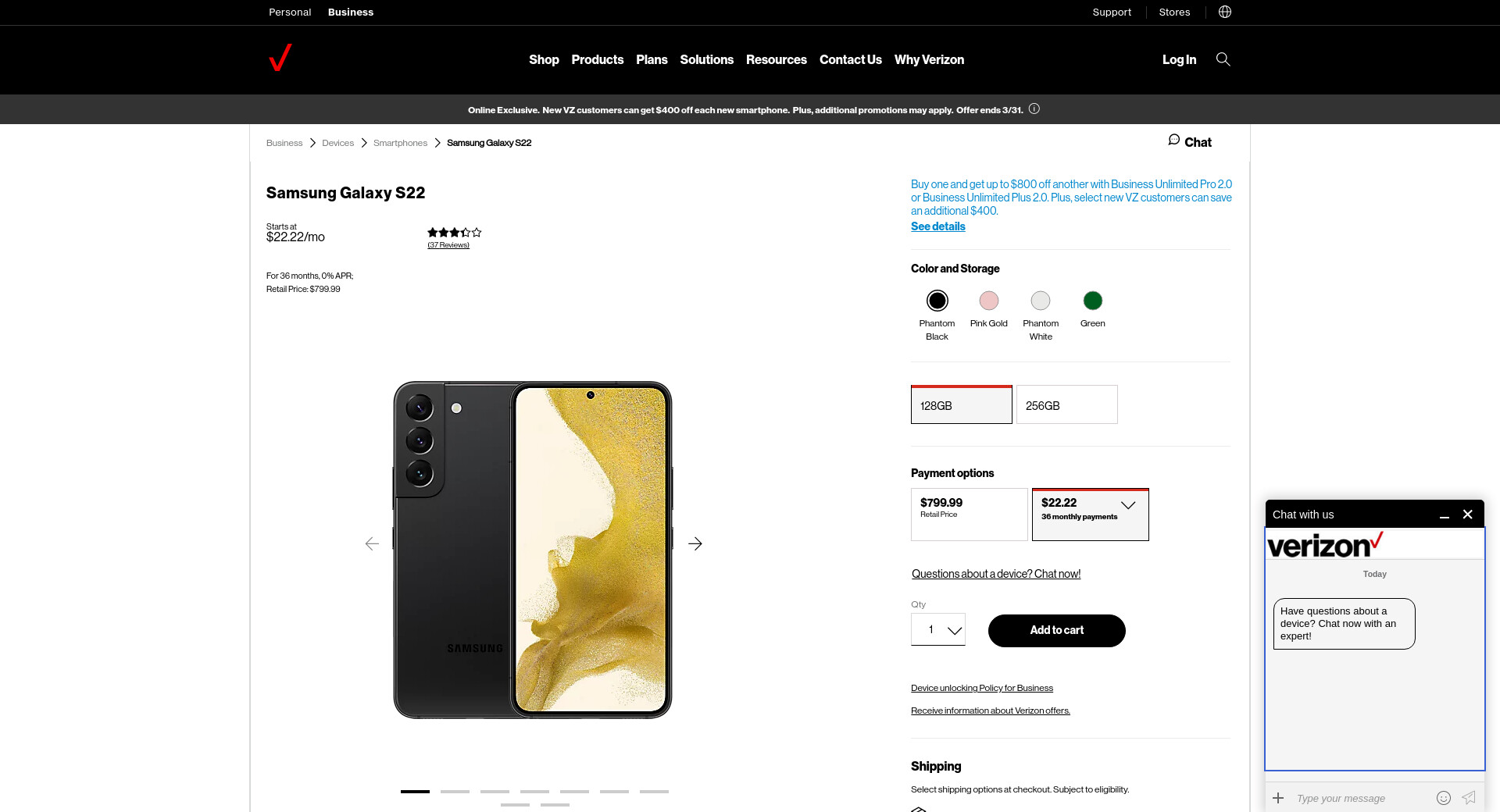Open the search magnifier icon
This screenshot has width=1500, height=812.
[1223, 59]
